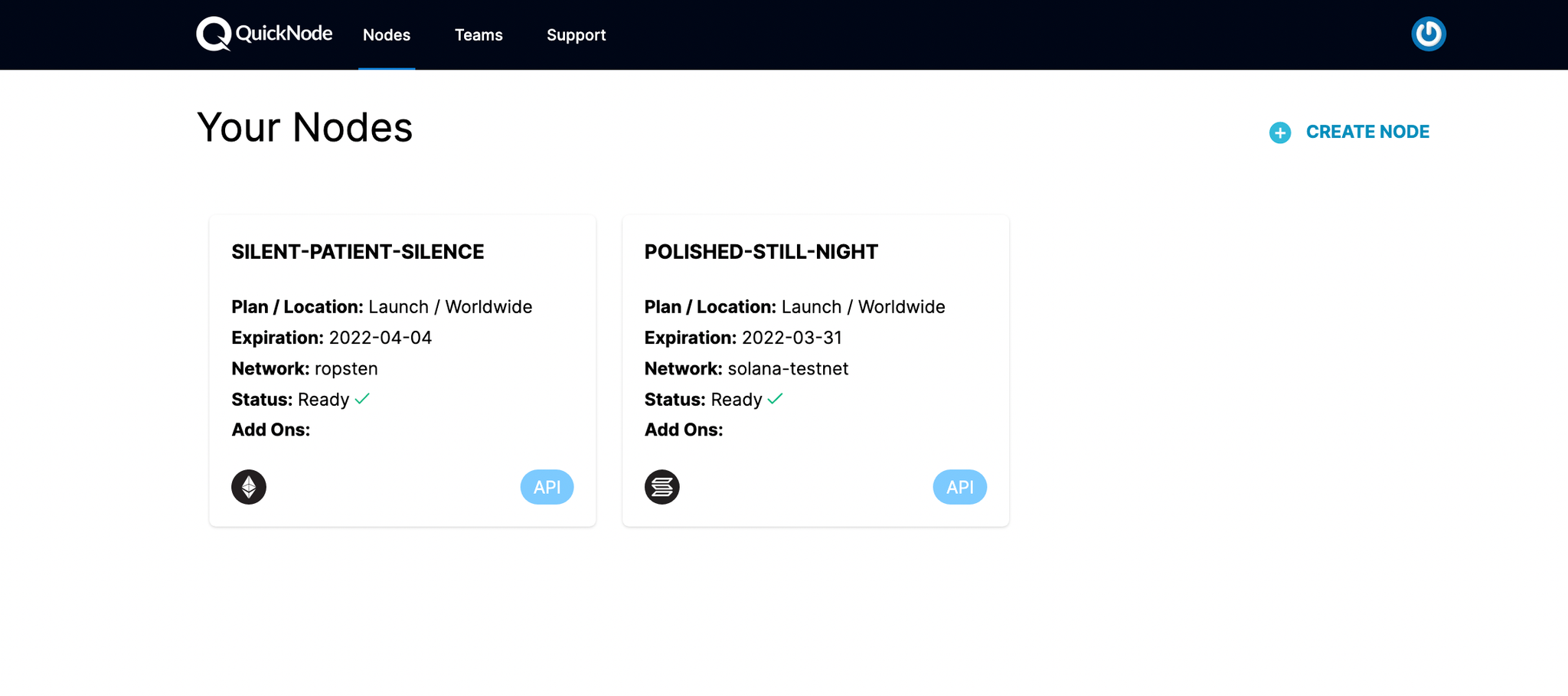Select expiration date 2022-04-04
1568x696 pixels.
pyautogui.click(x=381, y=338)
